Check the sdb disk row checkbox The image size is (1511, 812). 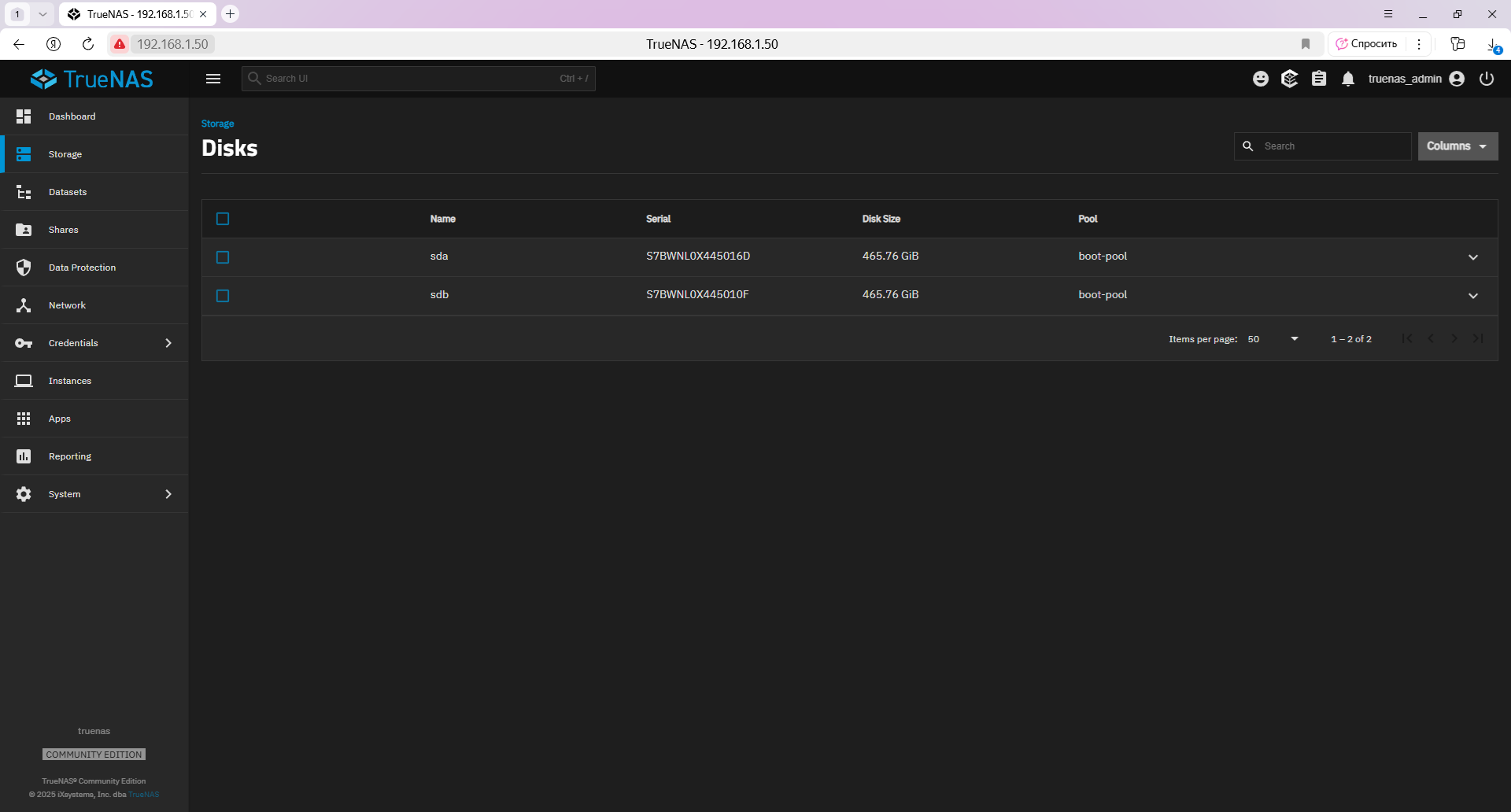(x=223, y=296)
